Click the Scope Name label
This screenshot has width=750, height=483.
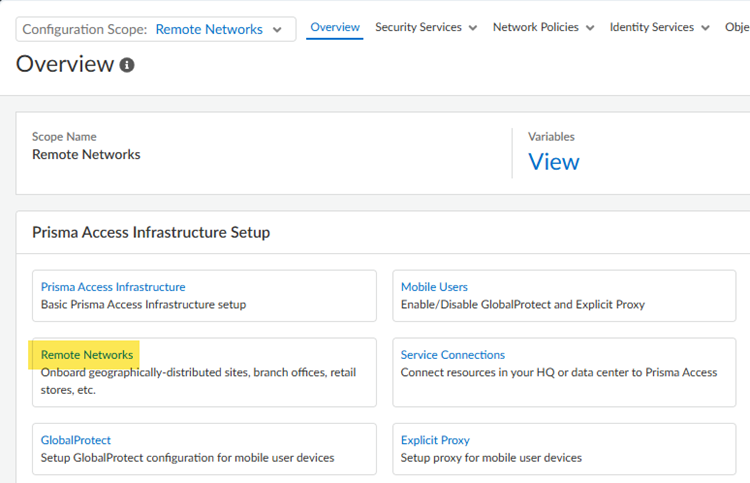64,137
